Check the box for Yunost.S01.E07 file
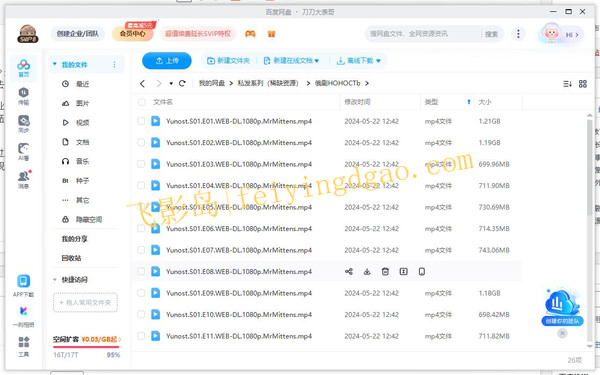Viewport: 600px width, 375px height. pos(141,250)
